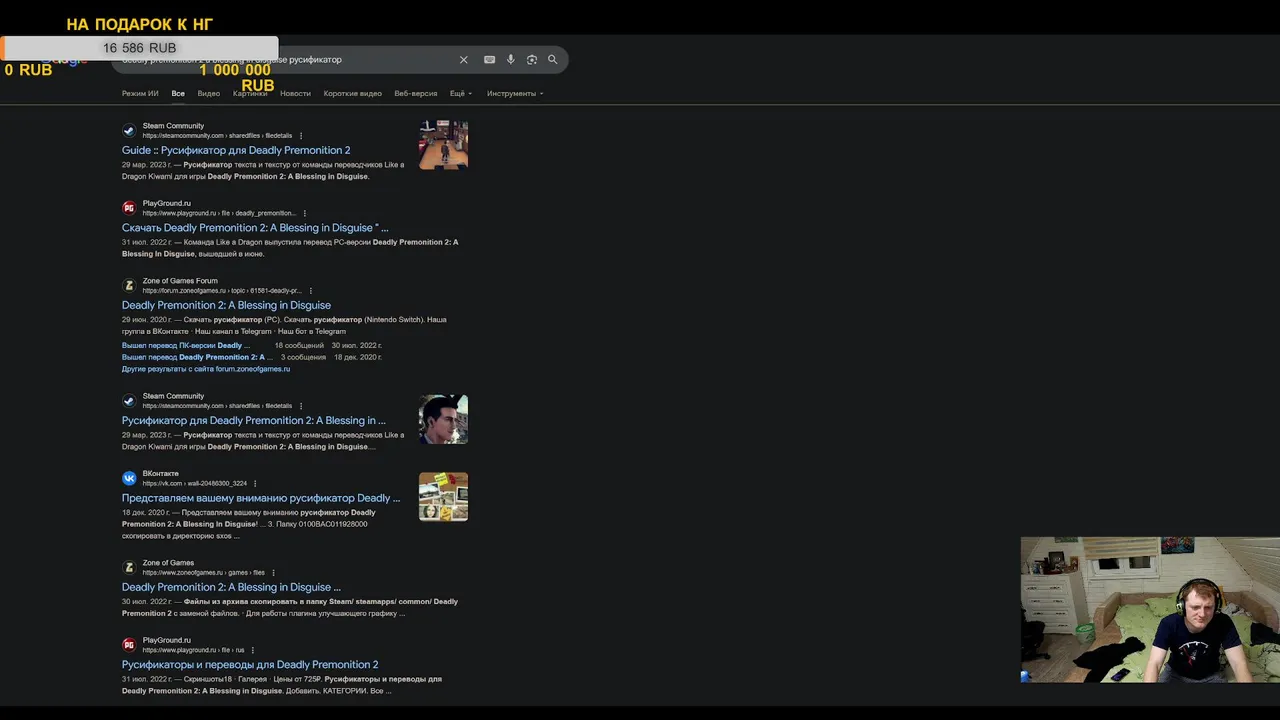Click the PG favicon of the Русификаторы и переводы result
Viewport: 1280px width, 720px height.
[x=129, y=645]
